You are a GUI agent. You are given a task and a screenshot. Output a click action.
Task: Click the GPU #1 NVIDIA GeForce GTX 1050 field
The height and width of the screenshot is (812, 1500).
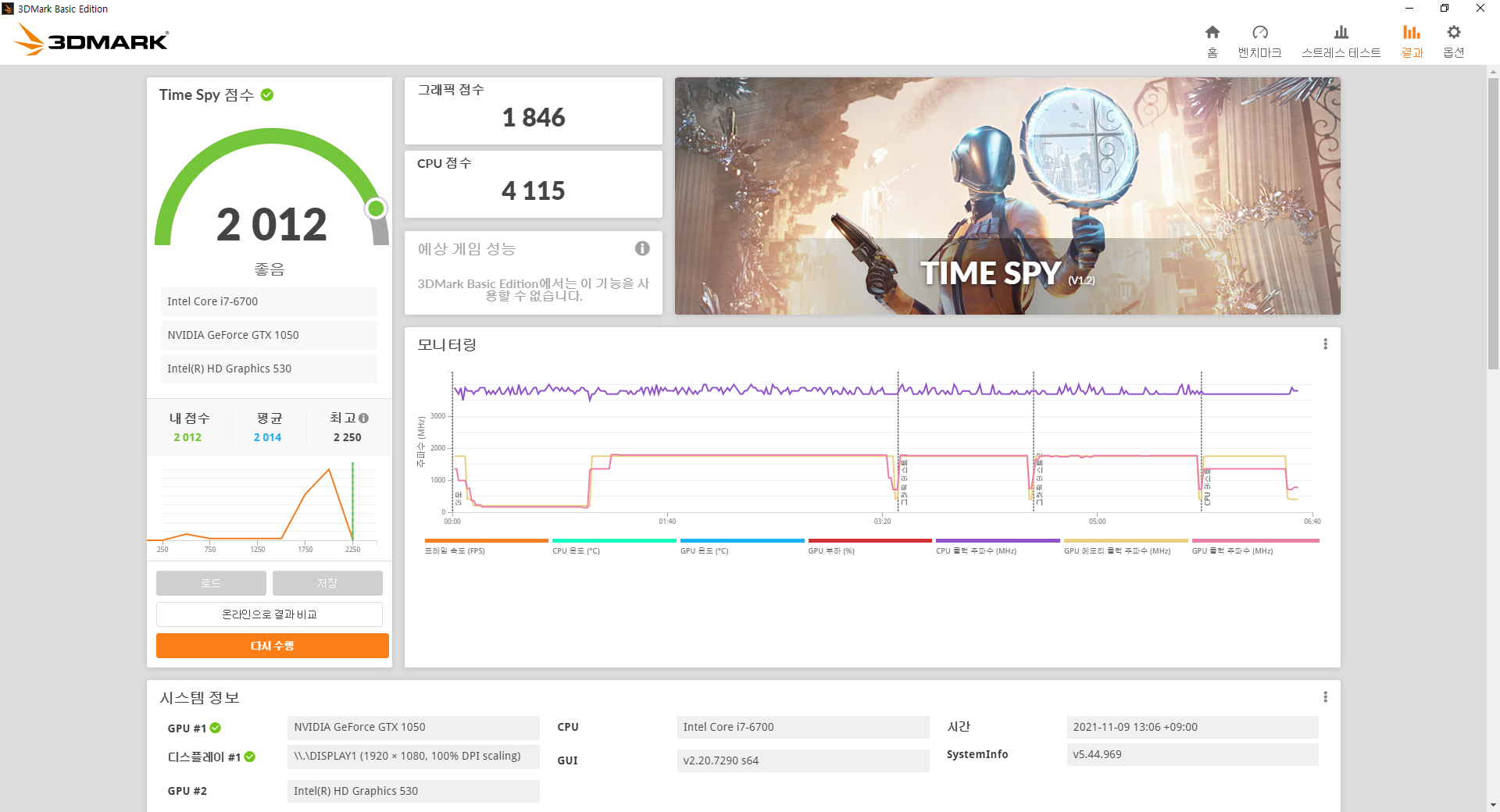pyautogui.click(x=413, y=727)
